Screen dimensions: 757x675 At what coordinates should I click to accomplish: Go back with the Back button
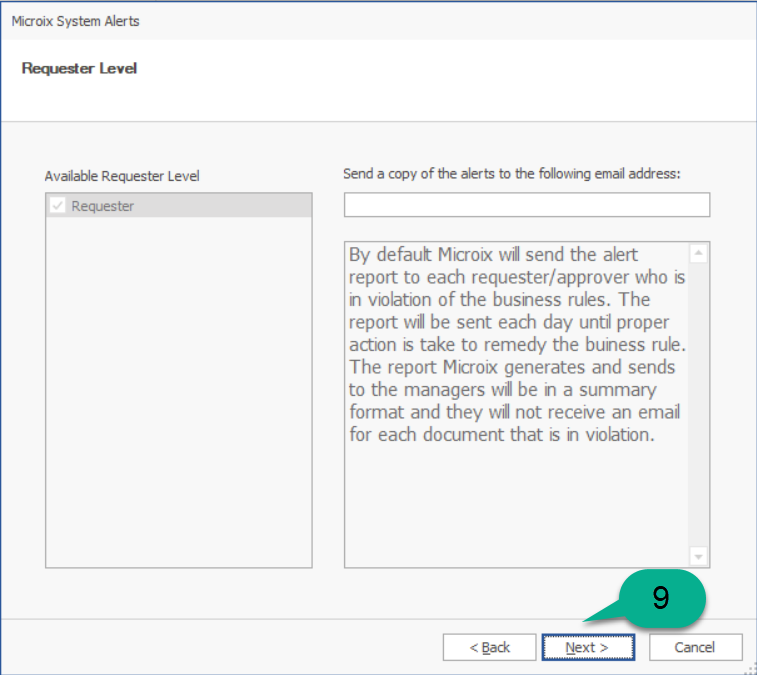[489, 647]
